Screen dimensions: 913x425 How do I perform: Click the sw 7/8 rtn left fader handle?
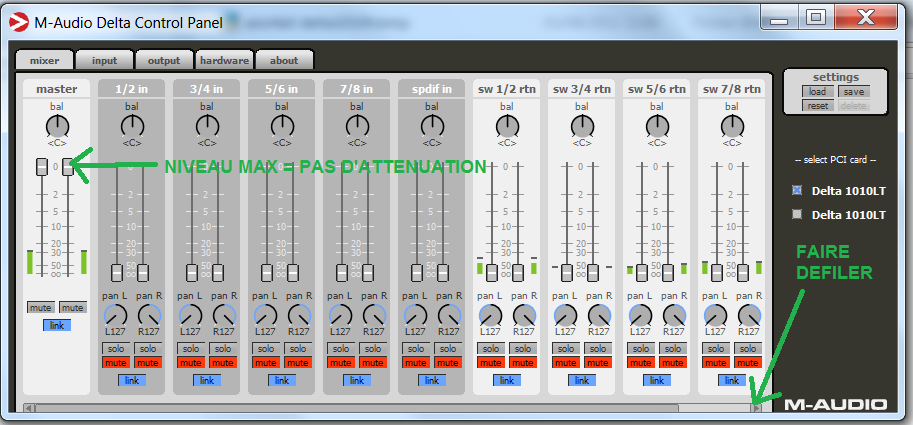click(717, 272)
